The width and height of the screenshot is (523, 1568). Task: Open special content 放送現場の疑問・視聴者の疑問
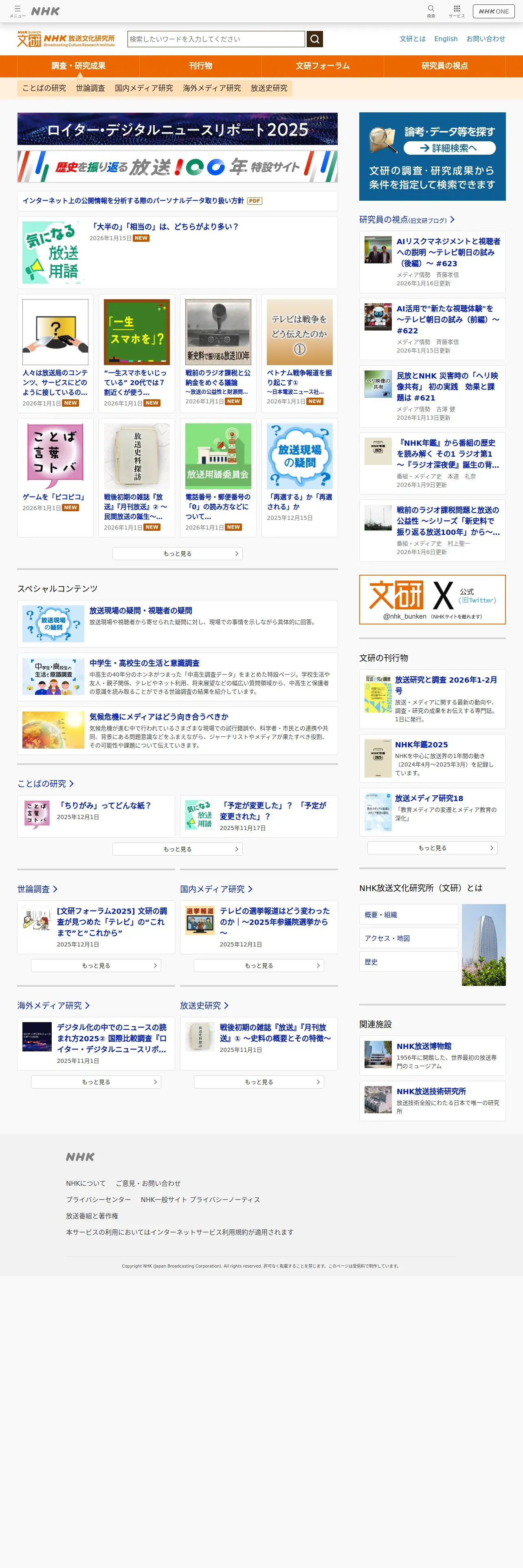[x=141, y=611]
